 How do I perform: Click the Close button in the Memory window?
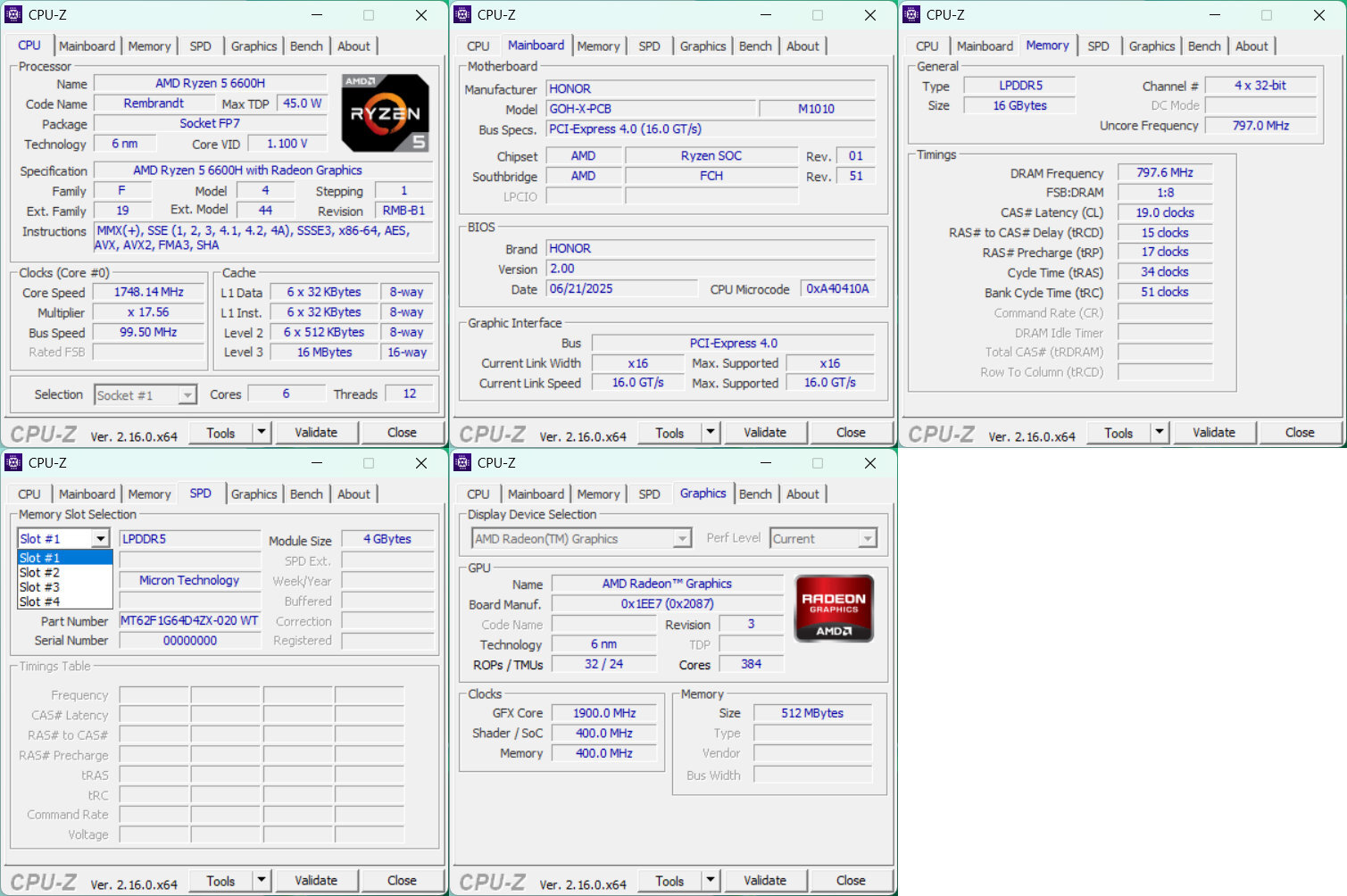click(1299, 433)
